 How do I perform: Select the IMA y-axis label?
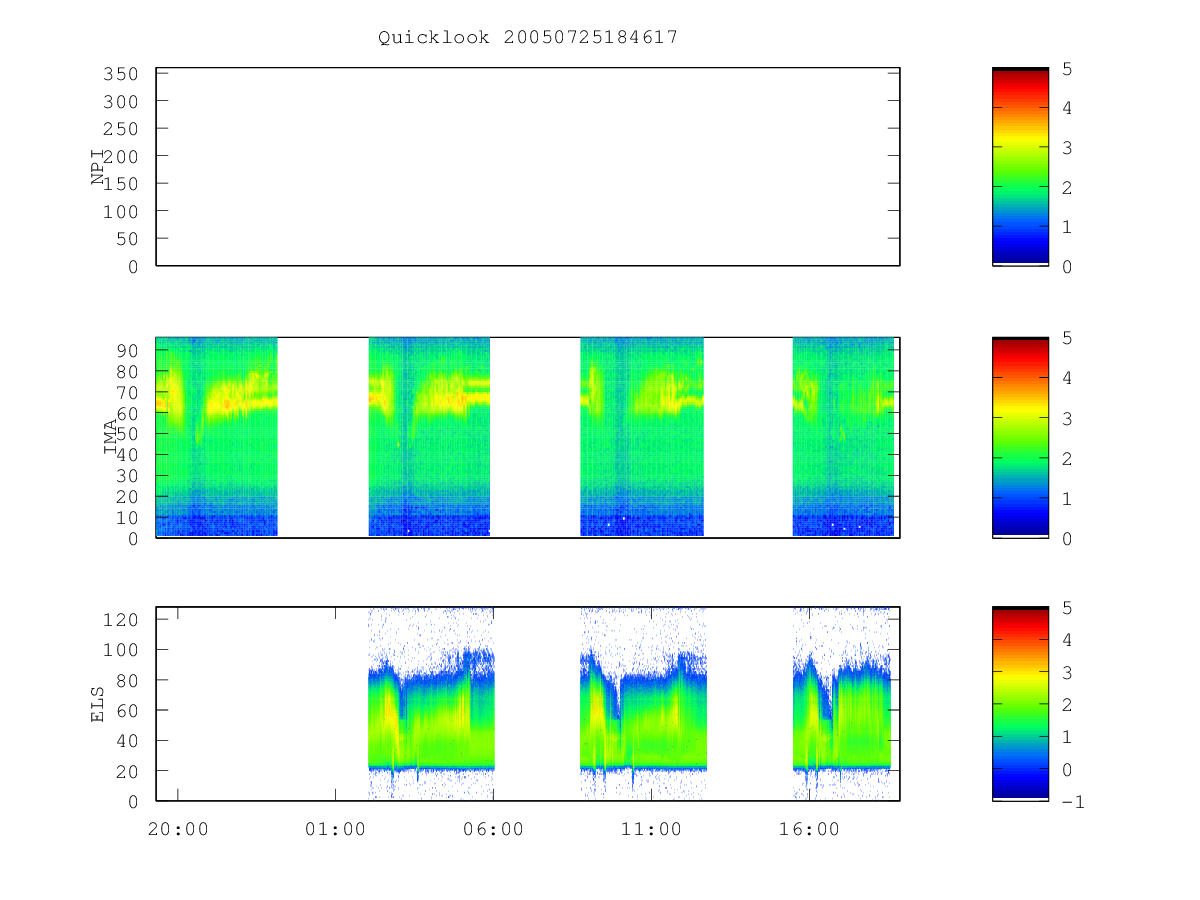pos(110,437)
